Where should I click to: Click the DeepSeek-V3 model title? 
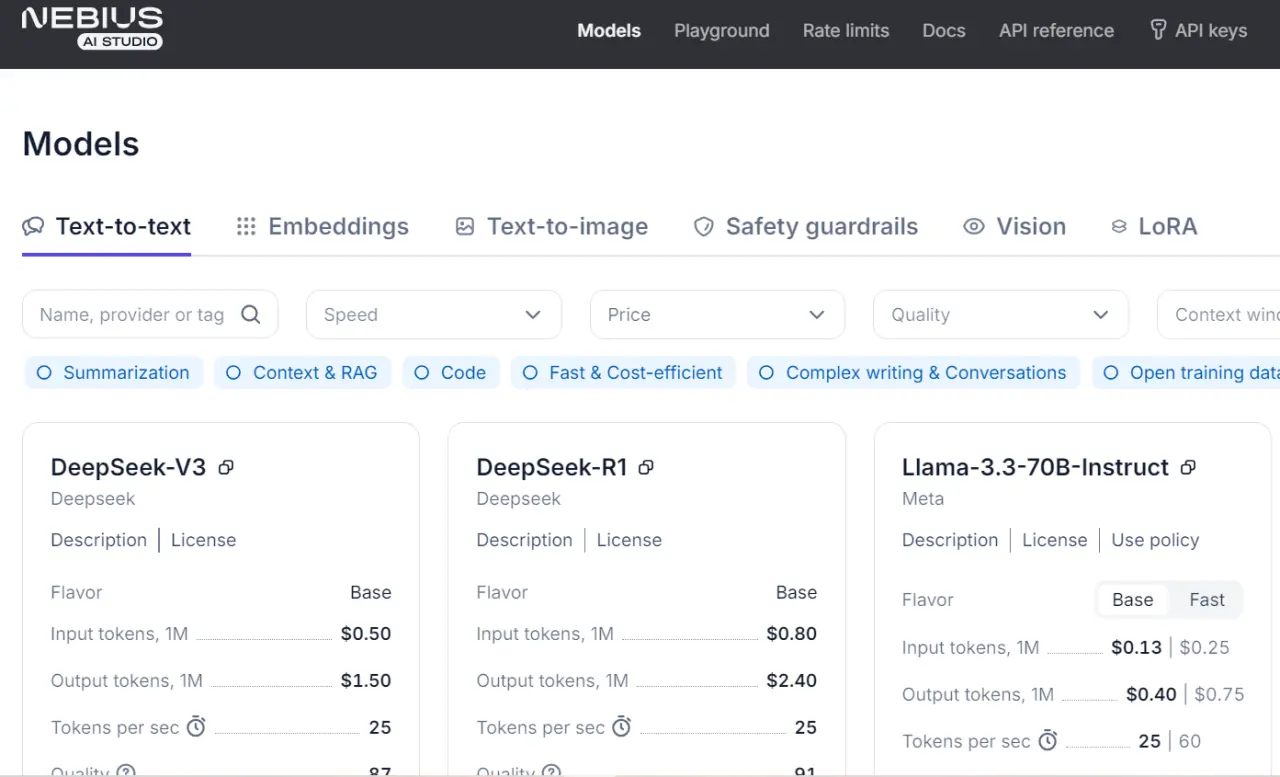[x=129, y=467]
